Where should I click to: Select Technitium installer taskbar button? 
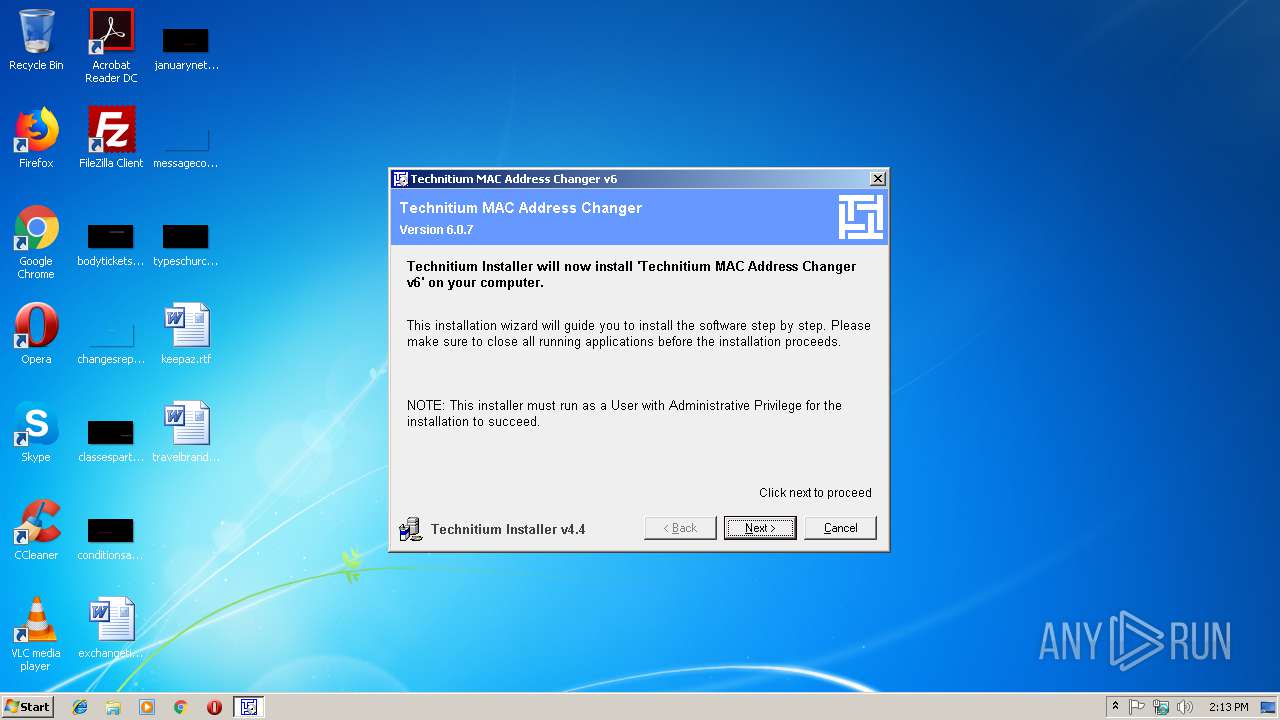249,707
